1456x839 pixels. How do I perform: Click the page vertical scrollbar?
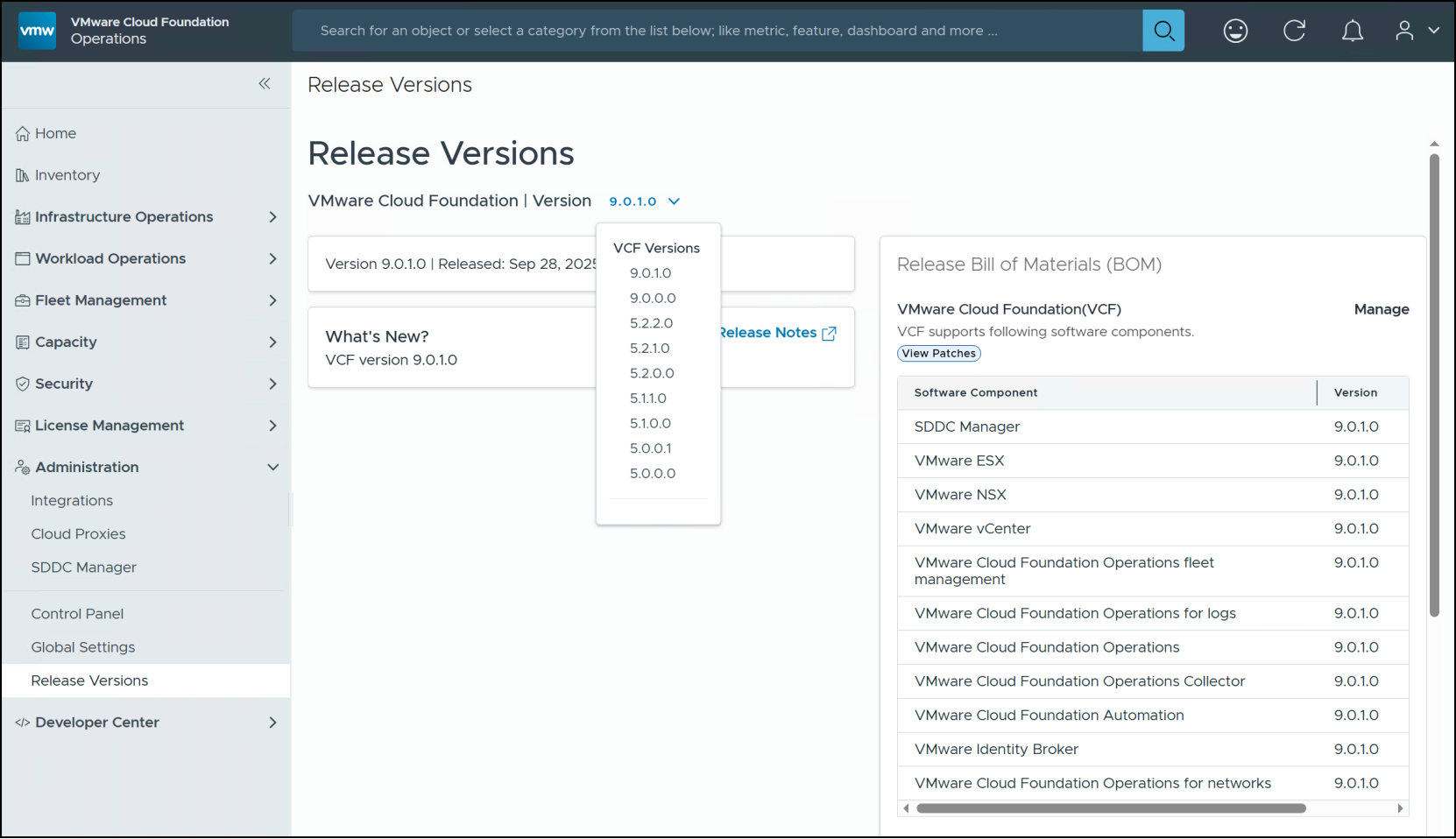pos(1434,385)
